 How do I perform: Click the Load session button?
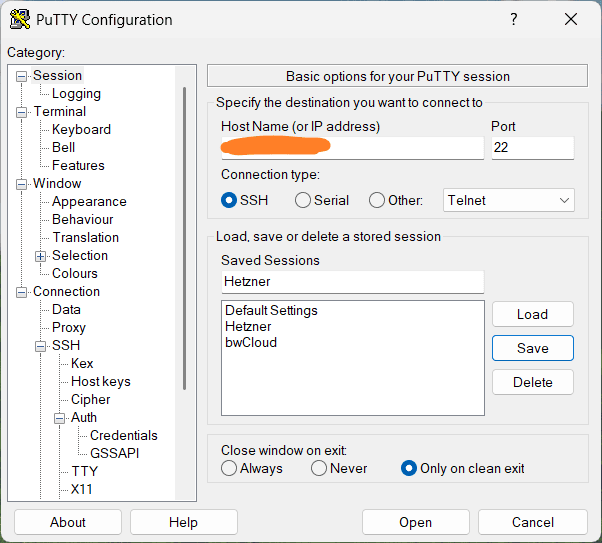click(533, 314)
